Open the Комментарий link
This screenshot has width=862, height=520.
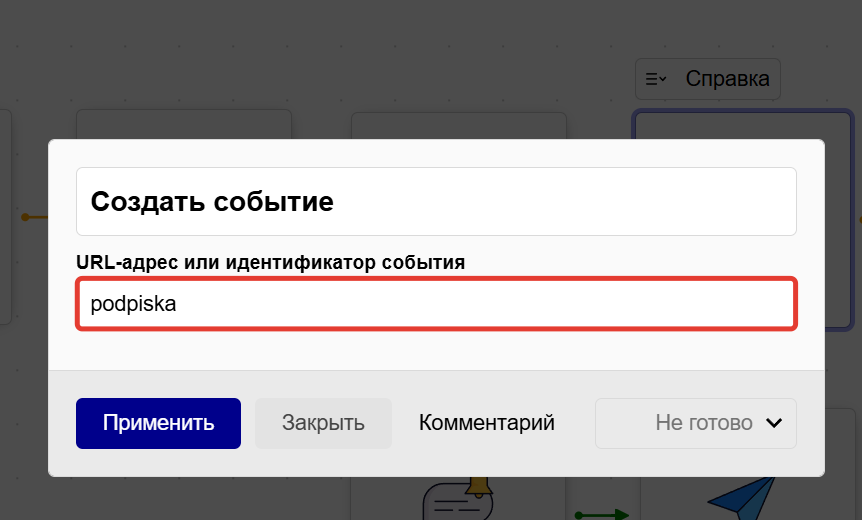tap(487, 423)
